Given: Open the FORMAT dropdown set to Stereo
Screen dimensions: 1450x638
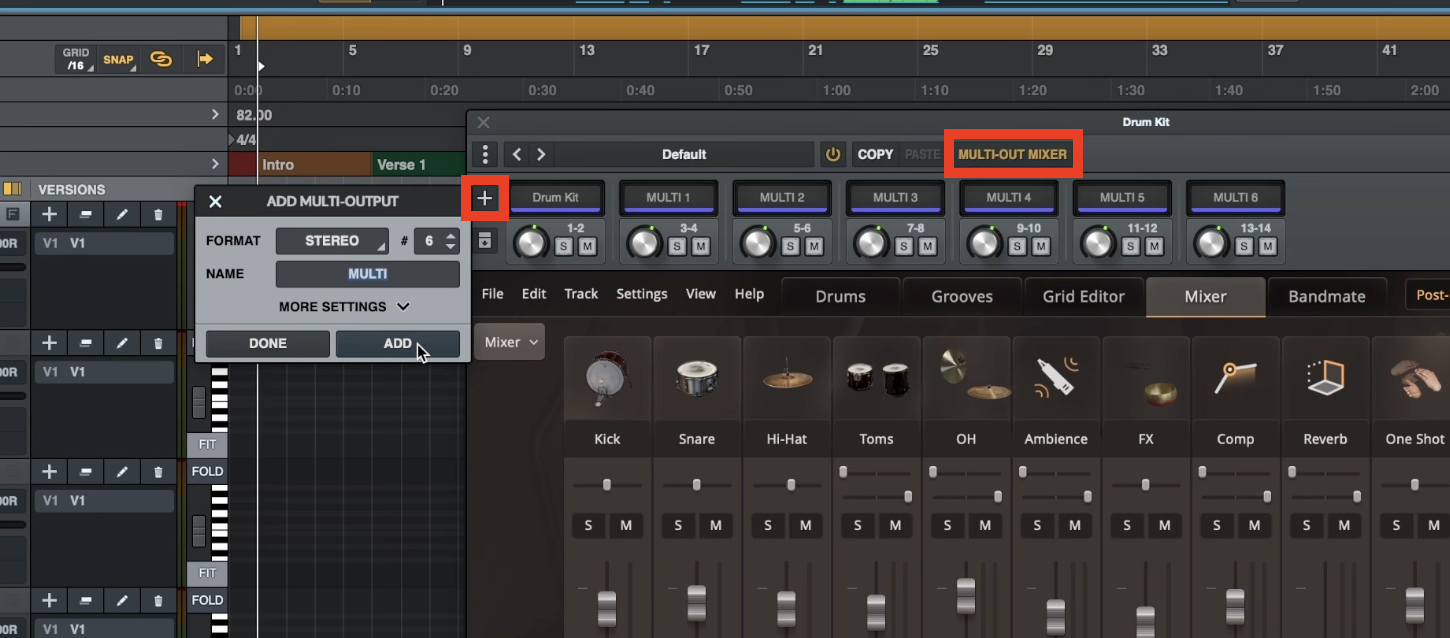Looking at the screenshot, I should coord(332,241).
